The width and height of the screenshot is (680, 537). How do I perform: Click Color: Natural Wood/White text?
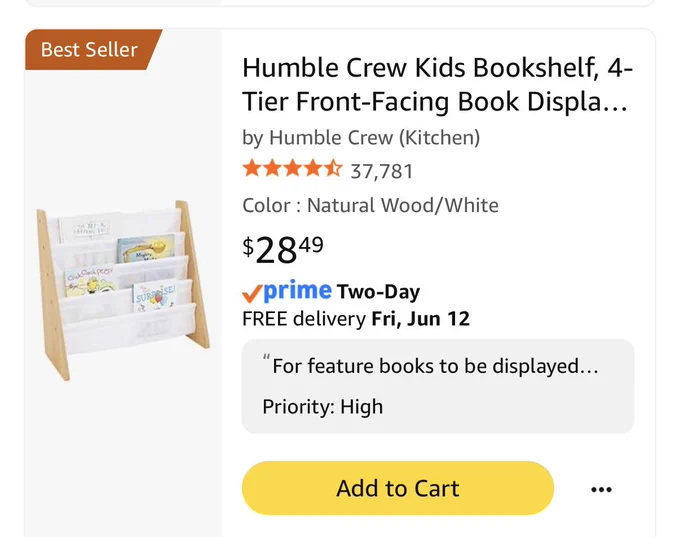pos(370,205)
